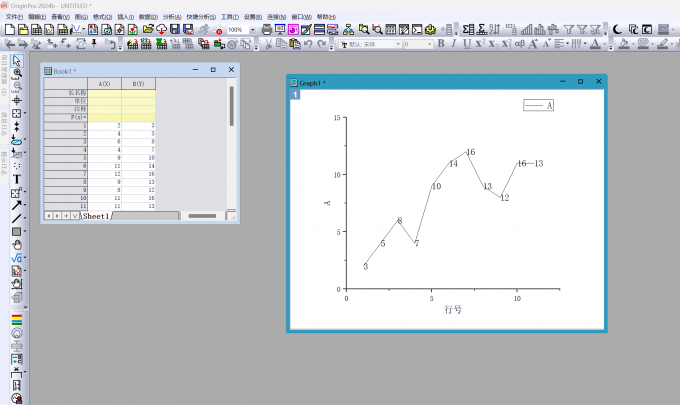The image size is (680, 405).
Task: Select the Screen Reader crosshair tool
Action: click(16, 101)
